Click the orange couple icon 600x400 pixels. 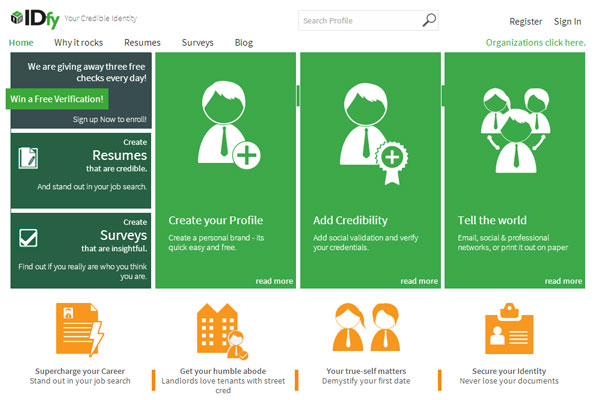[x=366, y=327]
